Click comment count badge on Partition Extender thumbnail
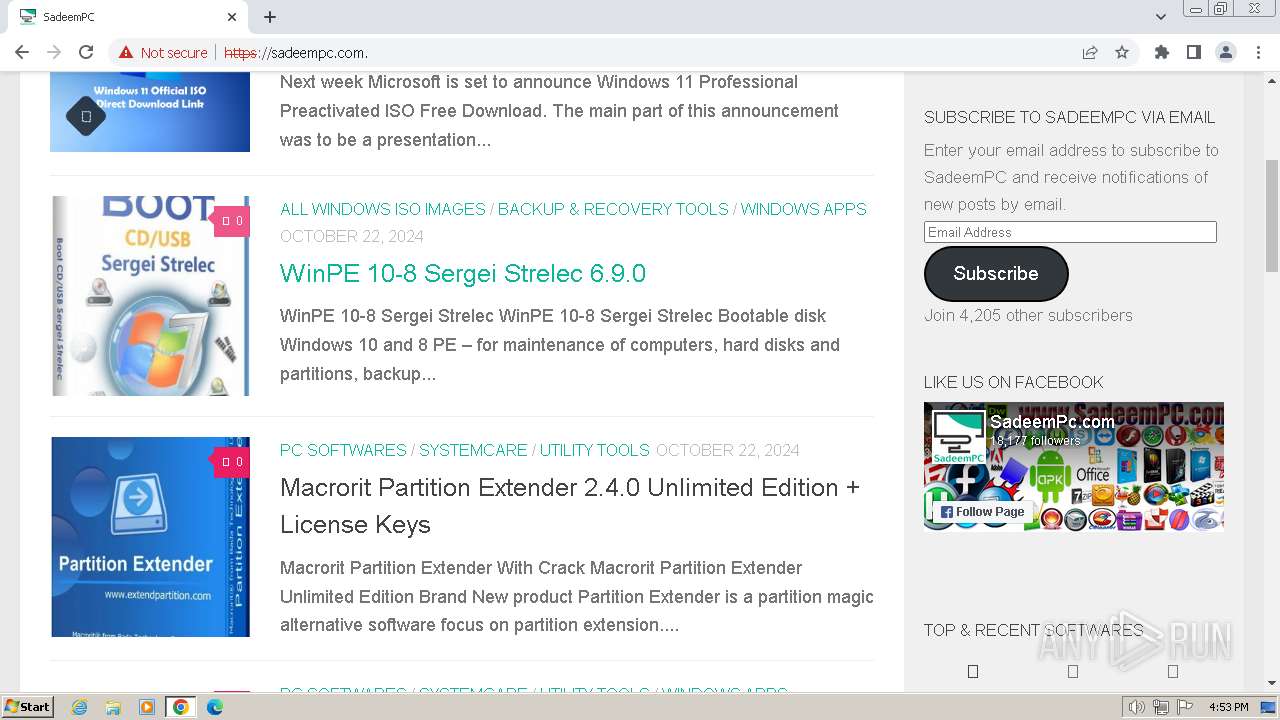The image size is (1280, 720). [232, 462]
